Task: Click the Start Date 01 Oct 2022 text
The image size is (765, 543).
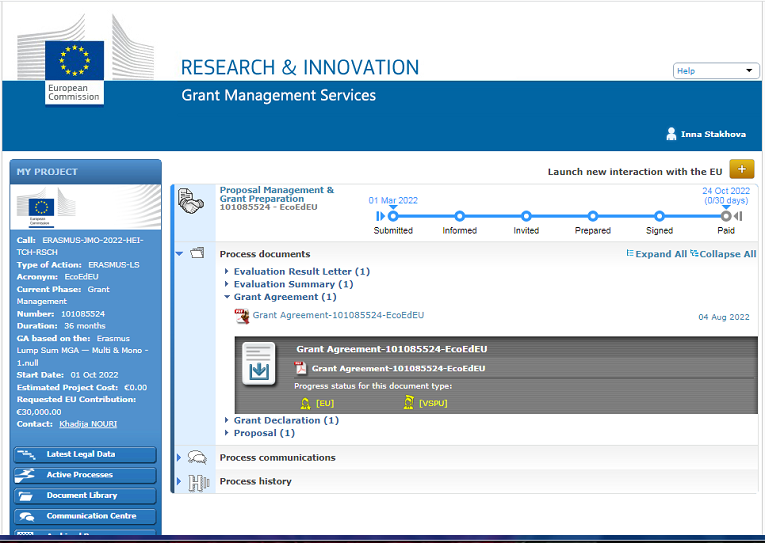Action: click(x=67, y=375)
